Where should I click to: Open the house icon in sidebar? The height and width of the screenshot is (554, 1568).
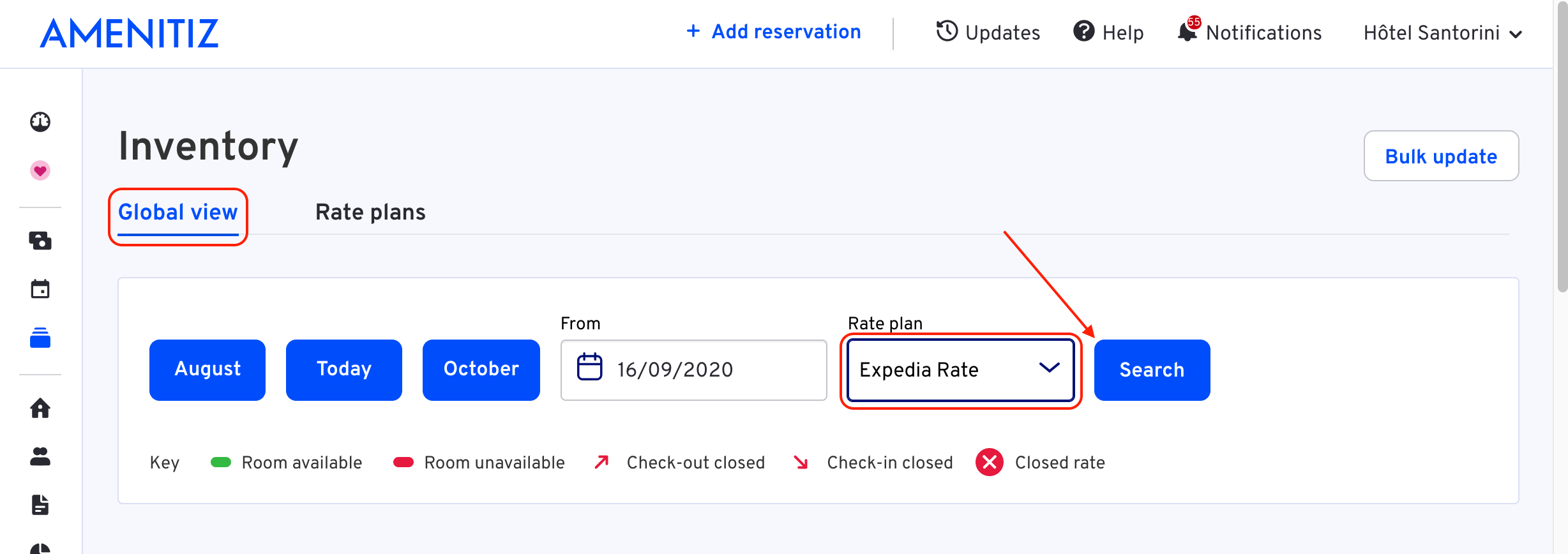point(40,408)
